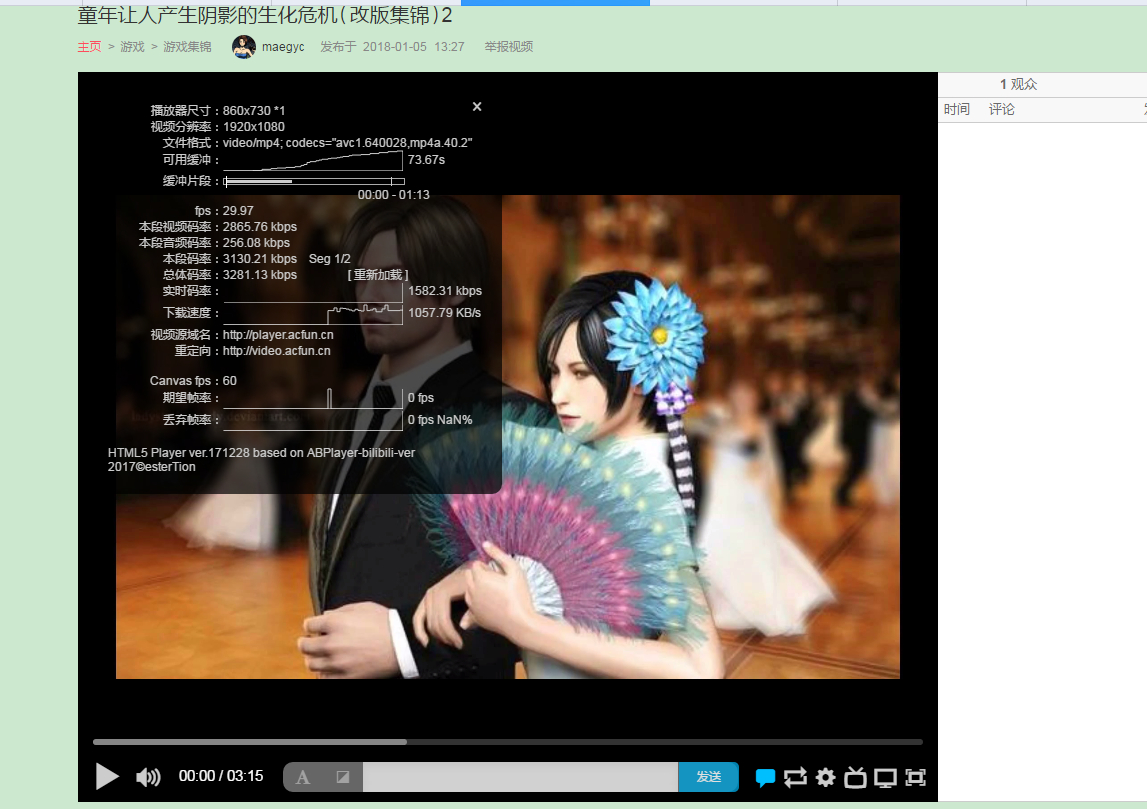This screenshot has width=1147, height=809.
Task: Click the 1920x1080 video resolution value
Action: coord(254,127)
